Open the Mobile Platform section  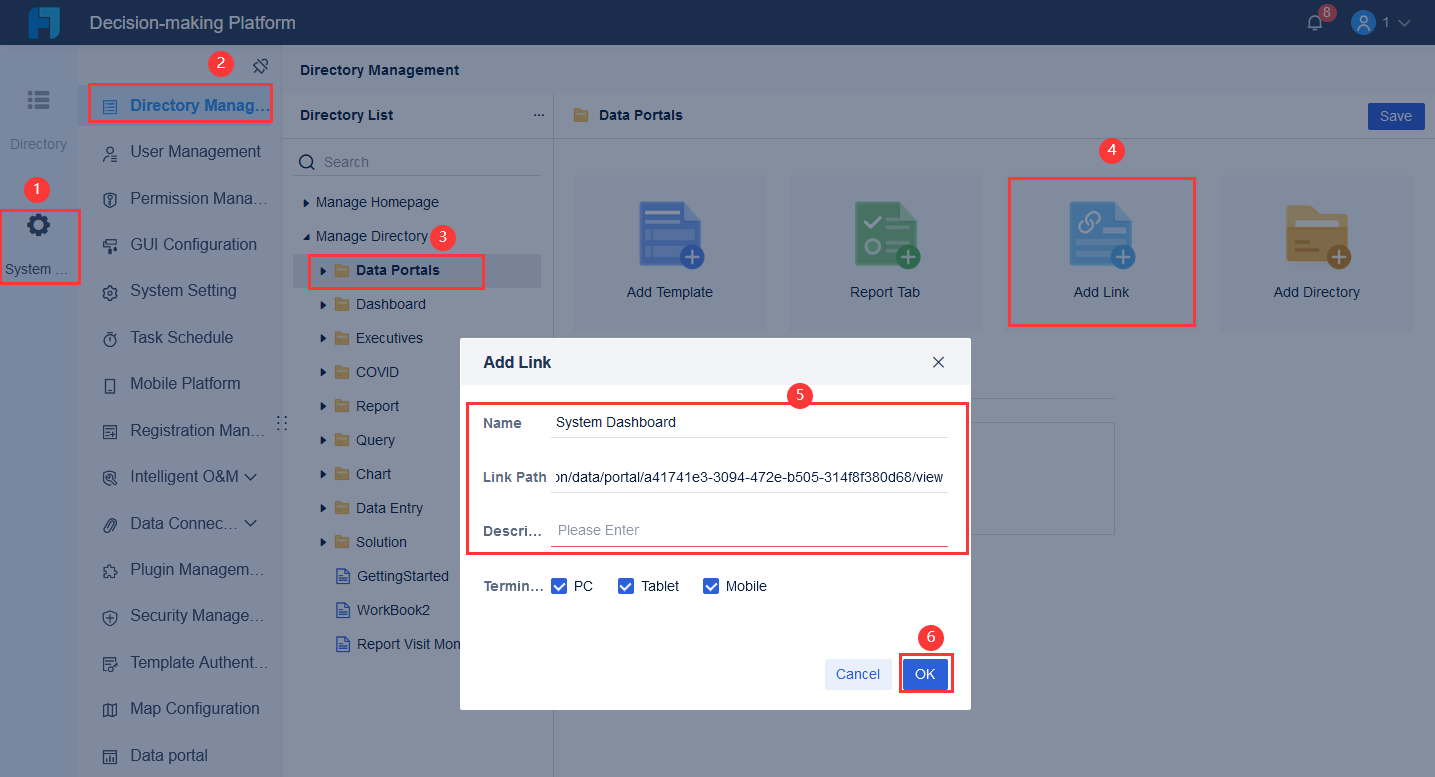185,383
